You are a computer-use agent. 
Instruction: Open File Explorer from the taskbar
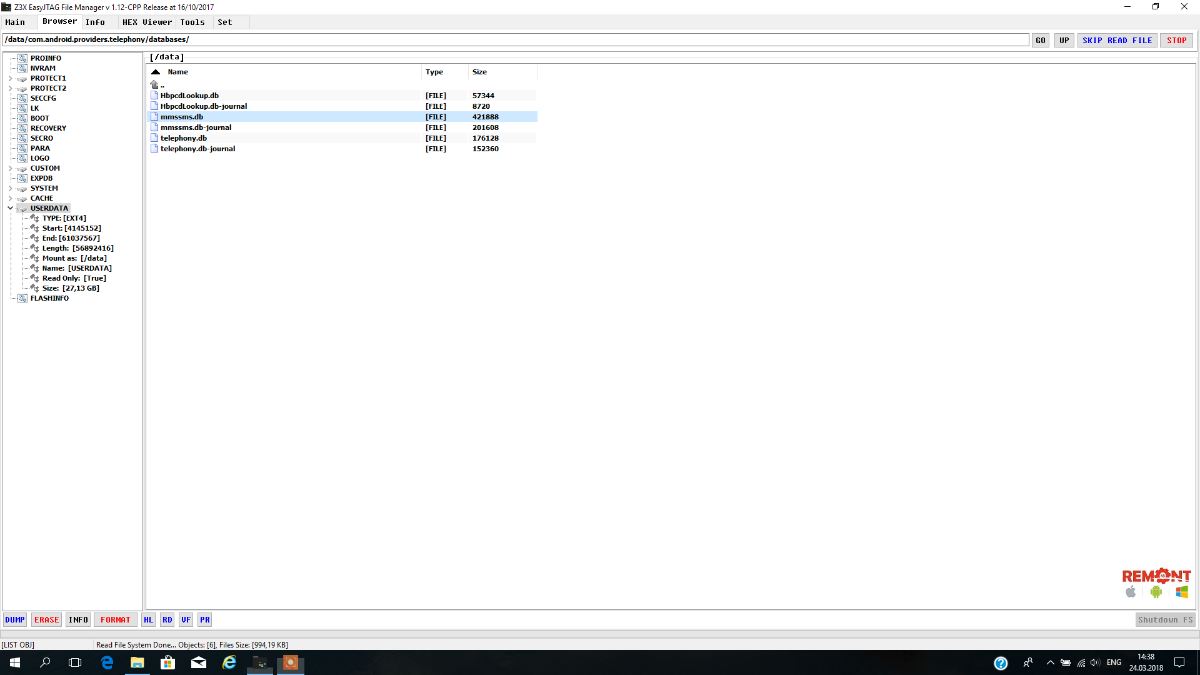[137, 663]
